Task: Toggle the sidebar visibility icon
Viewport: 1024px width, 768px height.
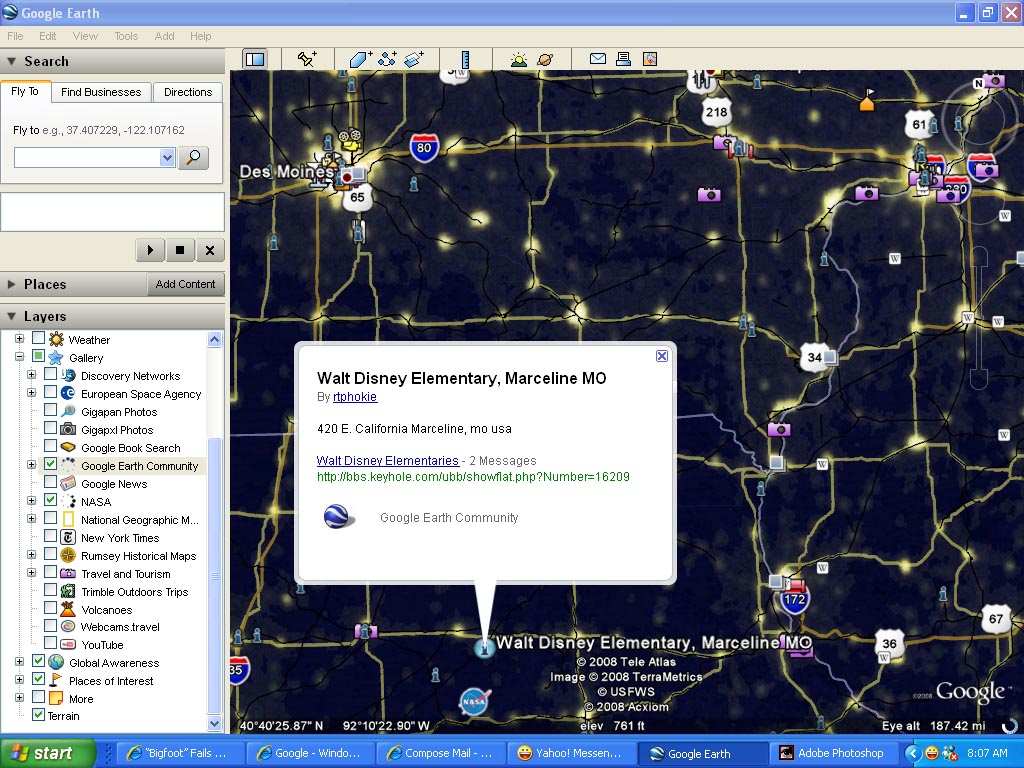Action: pos(255,59)
